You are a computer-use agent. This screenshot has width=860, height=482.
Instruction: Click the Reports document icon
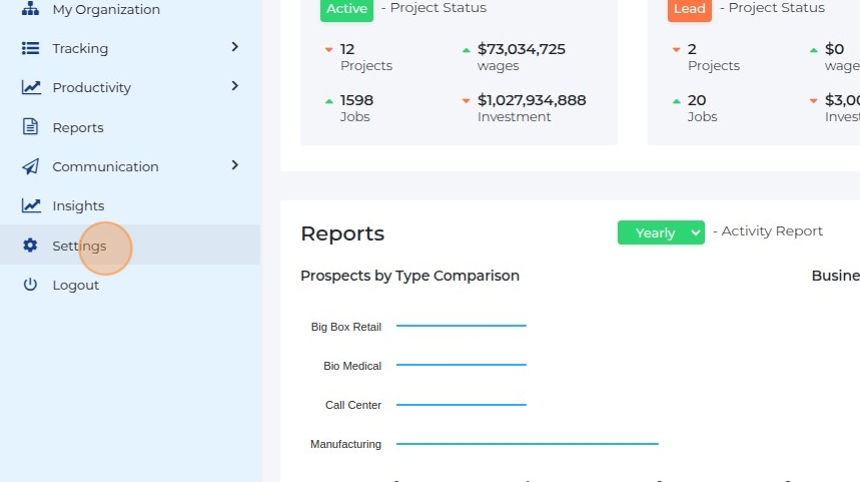(x=30, y=127)
